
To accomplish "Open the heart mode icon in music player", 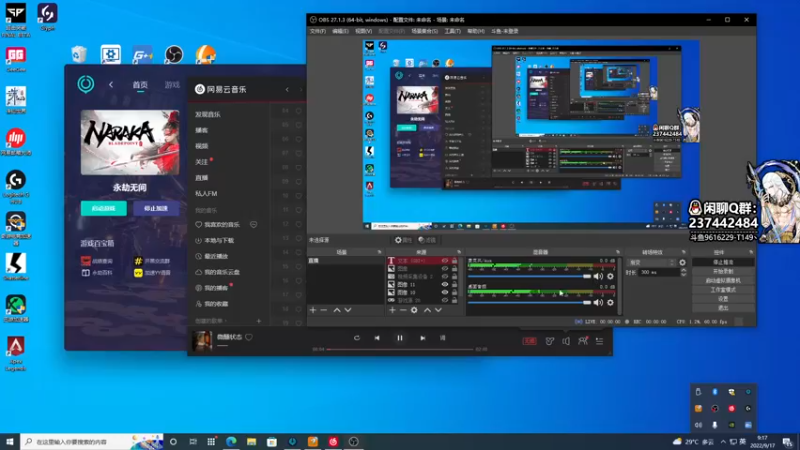I will [549, 341].
